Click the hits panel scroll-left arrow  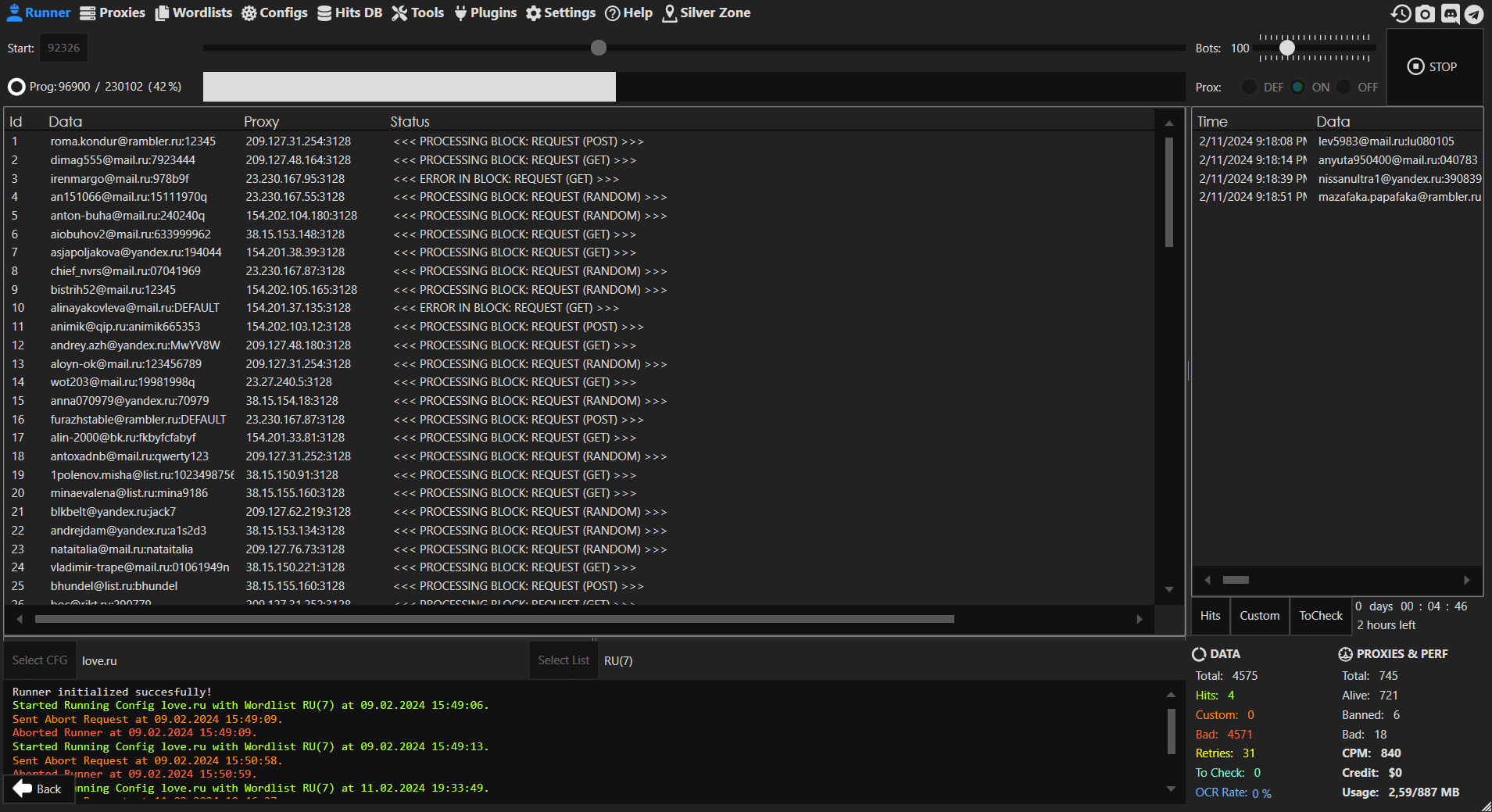coord(1208,580)
